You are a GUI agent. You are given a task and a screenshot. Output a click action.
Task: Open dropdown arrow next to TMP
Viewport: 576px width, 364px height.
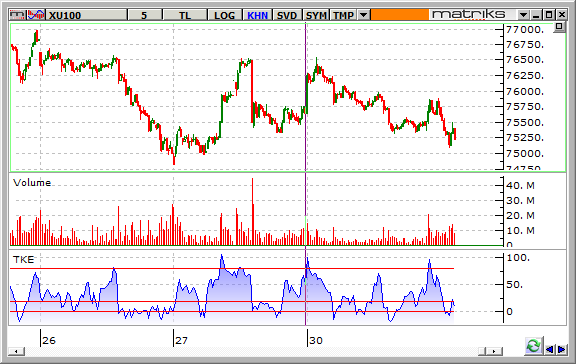[364, 15]
